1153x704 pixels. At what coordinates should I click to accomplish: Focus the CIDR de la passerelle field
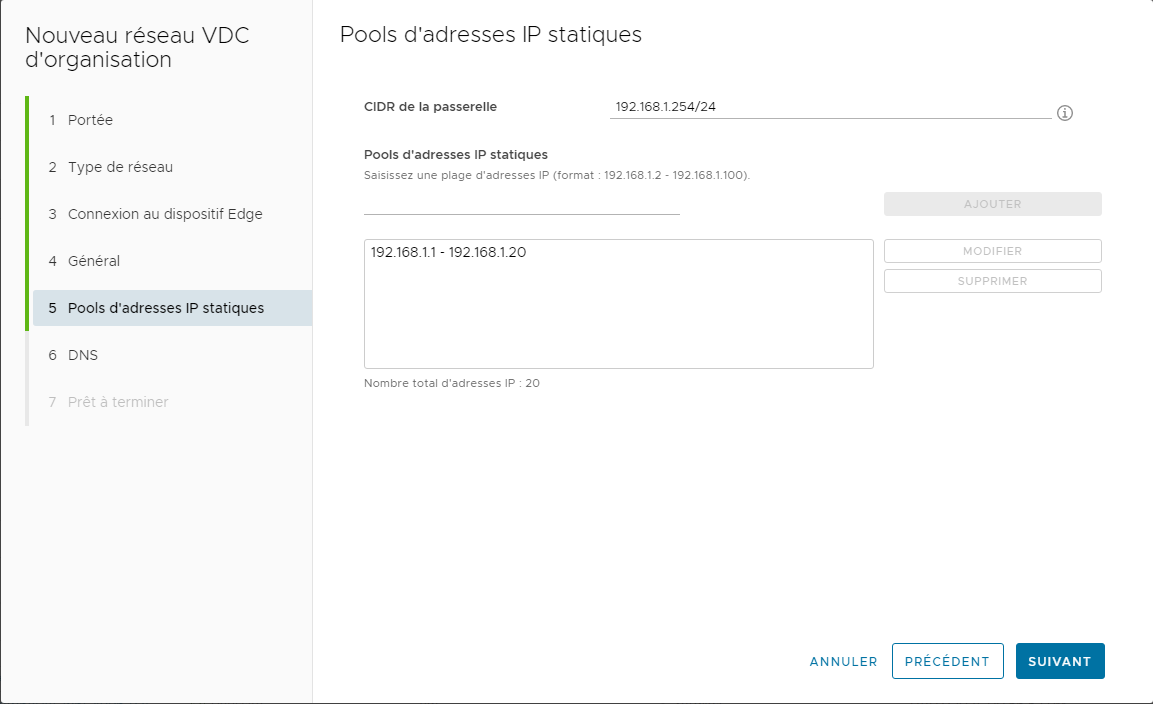coord(830,107)
